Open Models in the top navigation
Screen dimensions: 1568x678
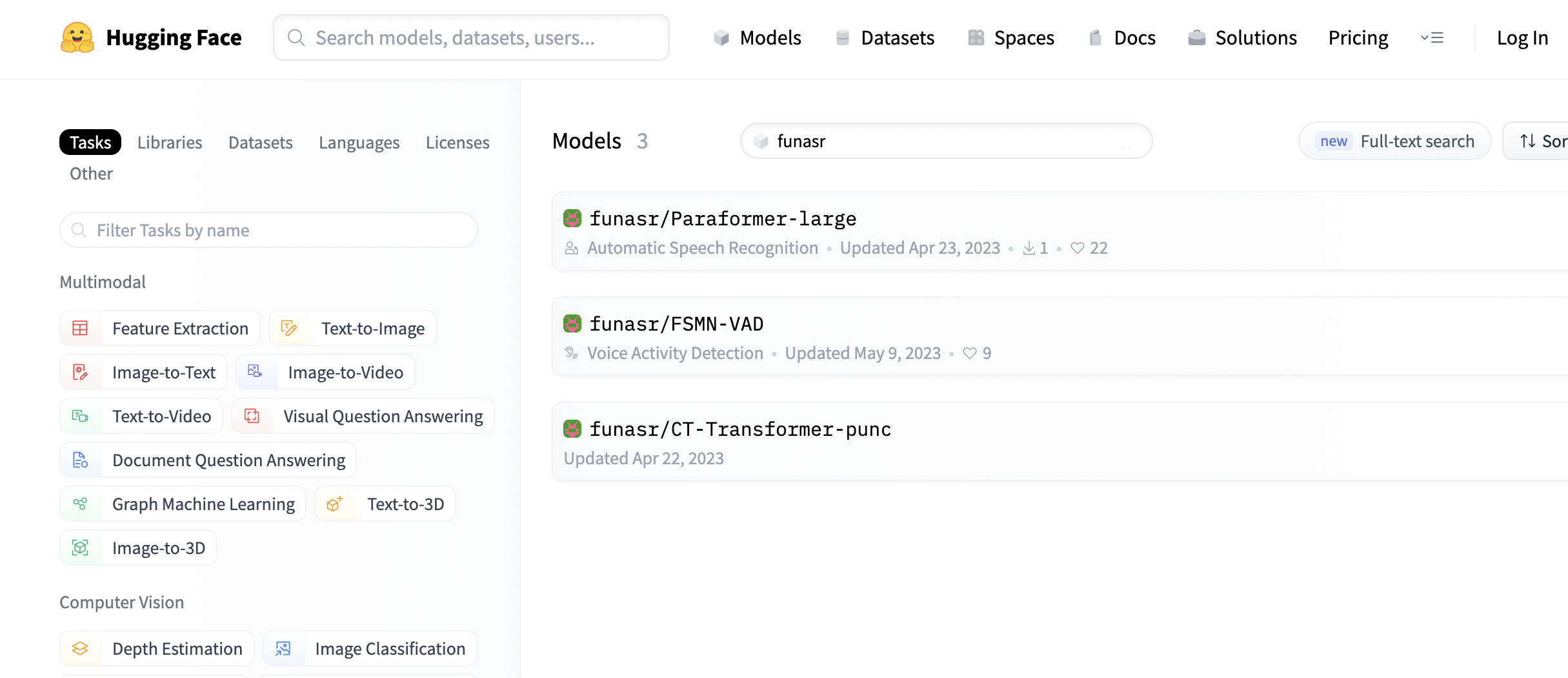pos(757,37)
